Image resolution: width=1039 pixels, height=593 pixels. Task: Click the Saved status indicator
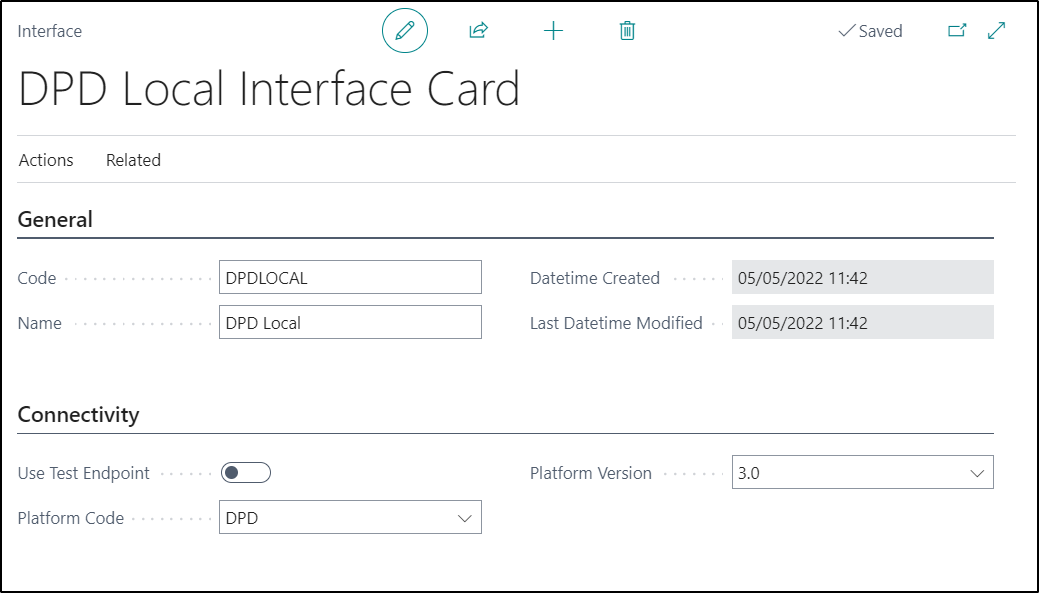[870, 31]
